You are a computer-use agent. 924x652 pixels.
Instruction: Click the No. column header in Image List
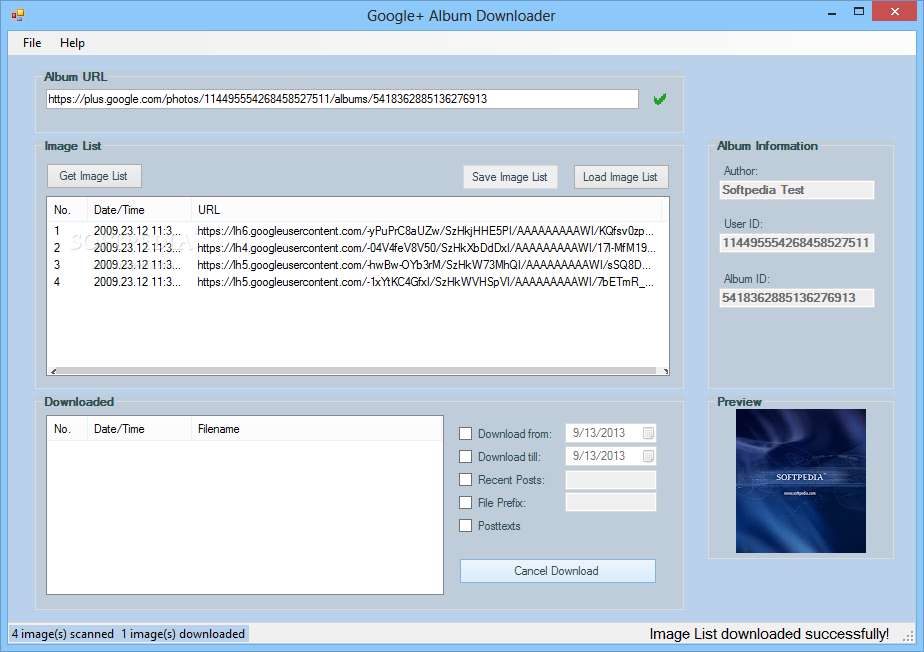(x=67, y=210)
